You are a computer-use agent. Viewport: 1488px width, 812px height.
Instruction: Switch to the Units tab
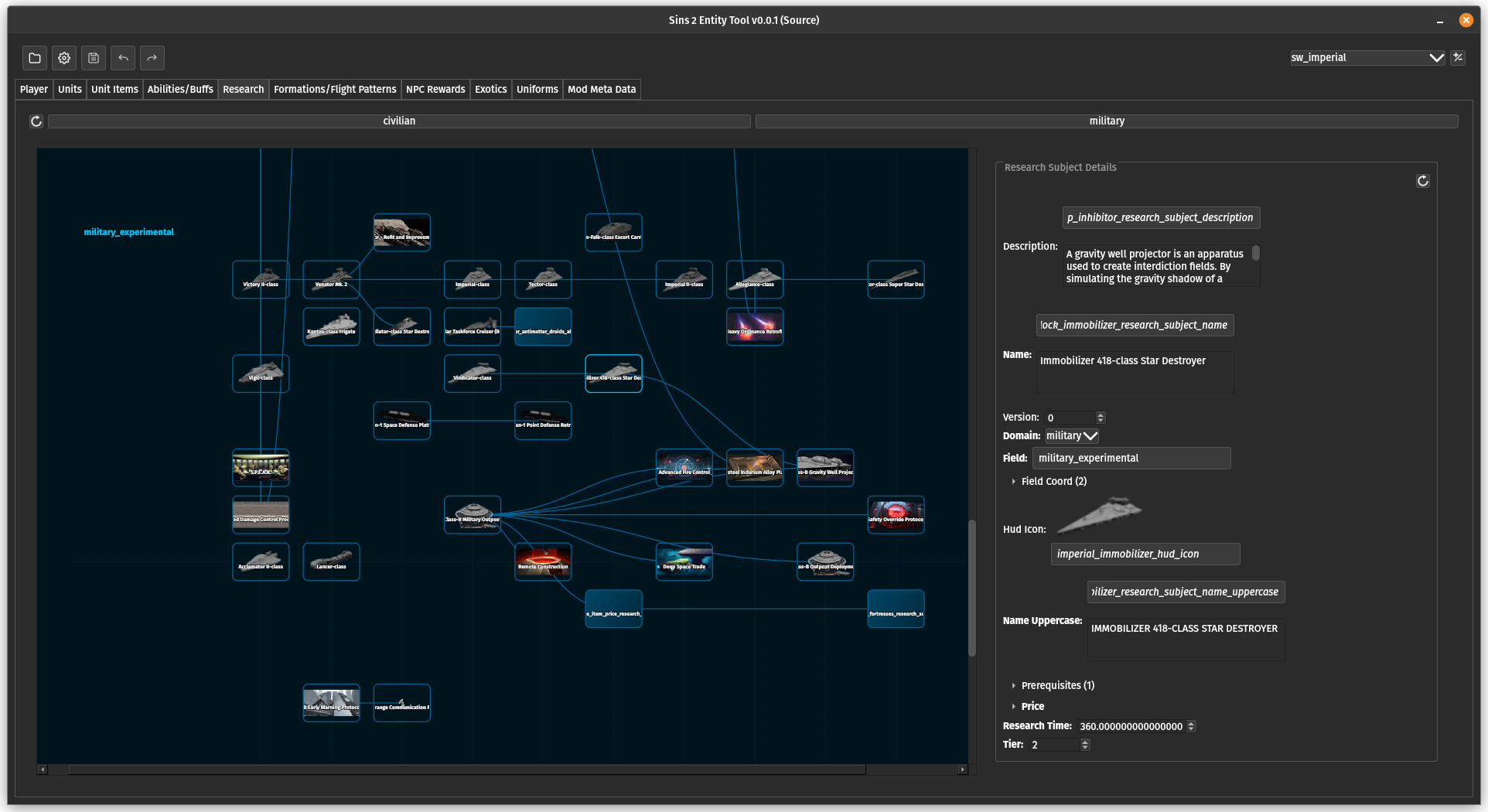coord(70,89)
